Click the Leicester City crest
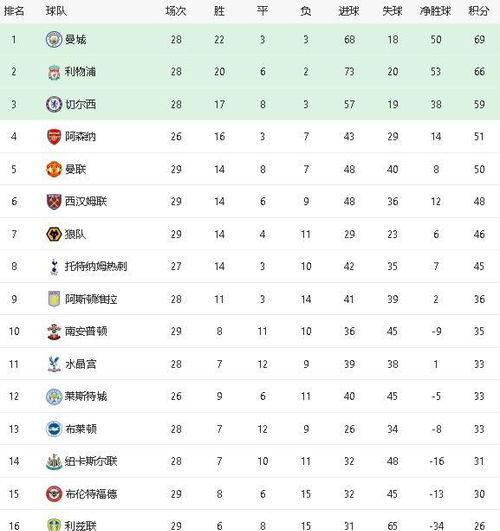 54,396
